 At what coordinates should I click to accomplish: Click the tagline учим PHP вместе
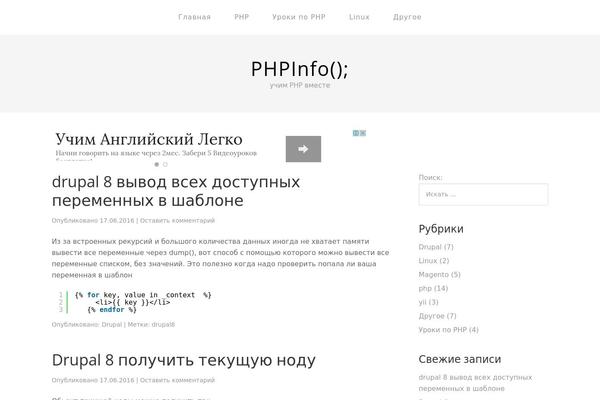click(300, 85)
